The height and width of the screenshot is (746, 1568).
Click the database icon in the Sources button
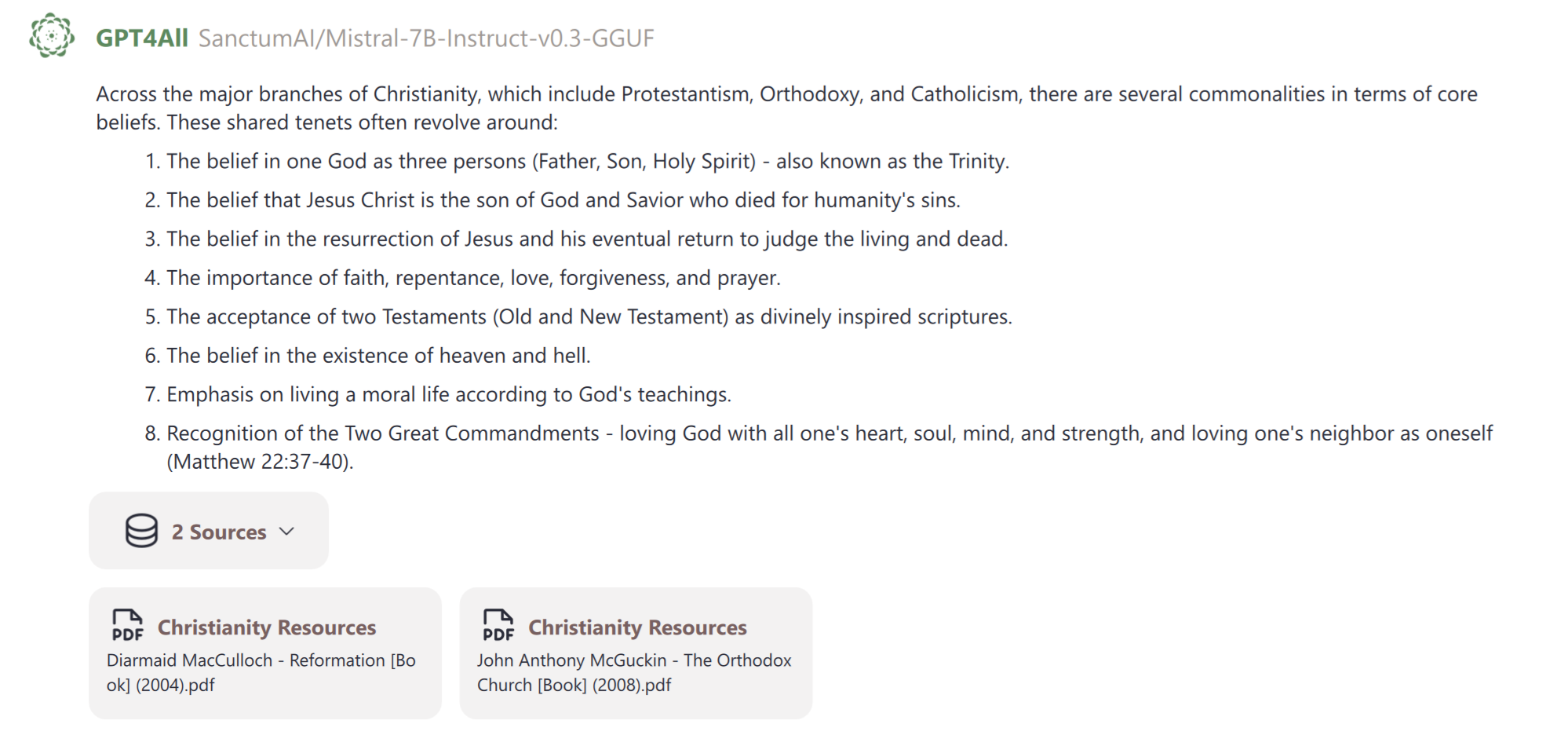pos(141,532)
